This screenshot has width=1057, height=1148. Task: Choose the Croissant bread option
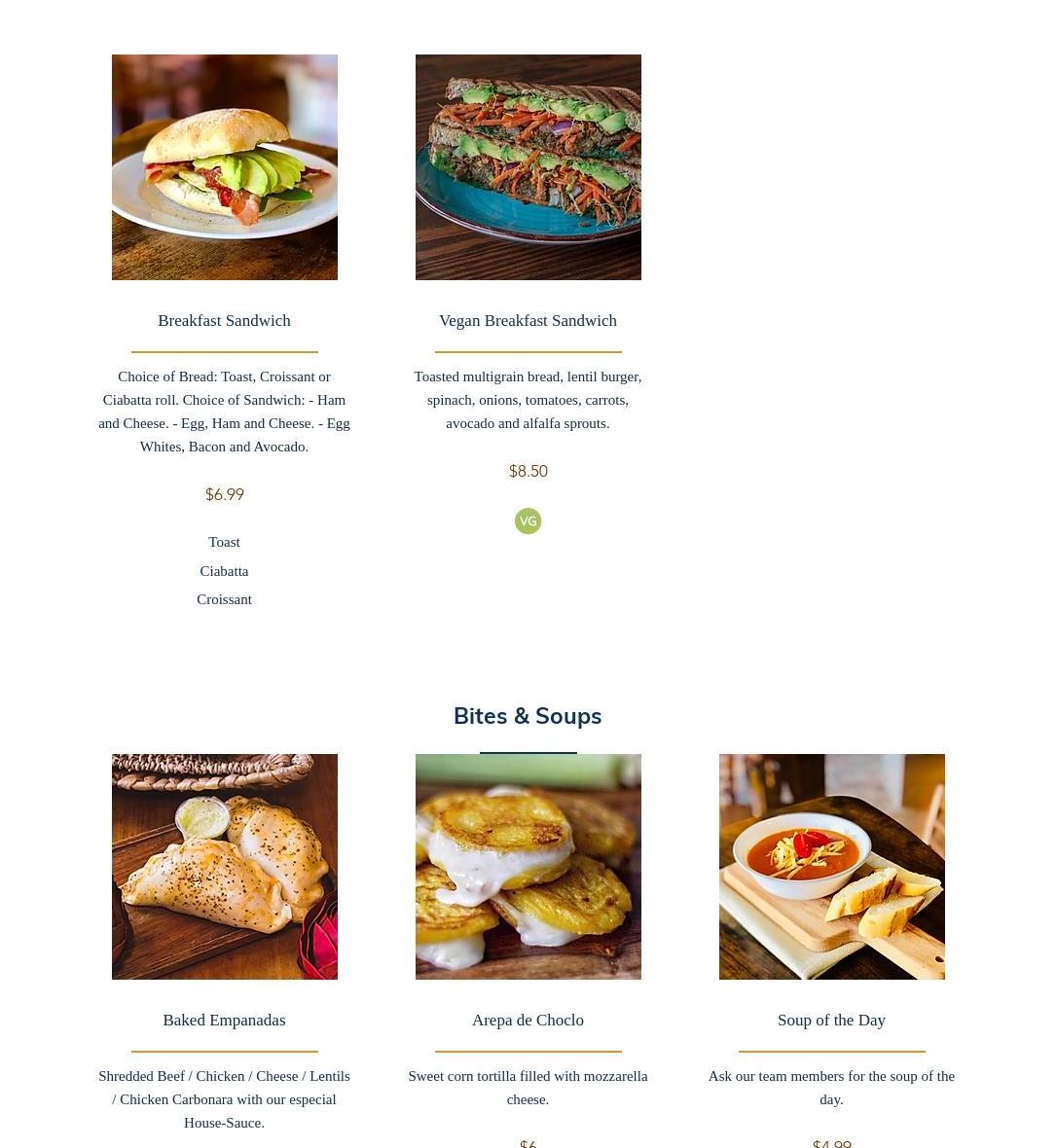(224, 599)
